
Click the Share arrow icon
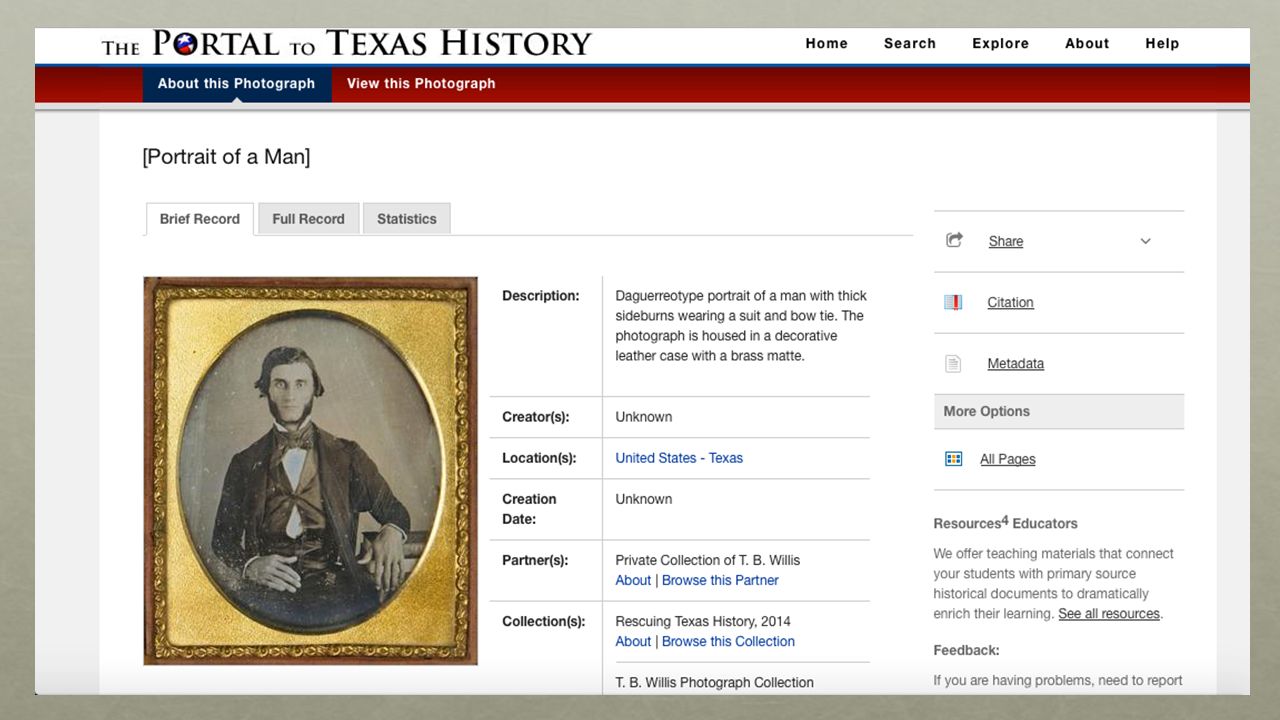(954, 240)
